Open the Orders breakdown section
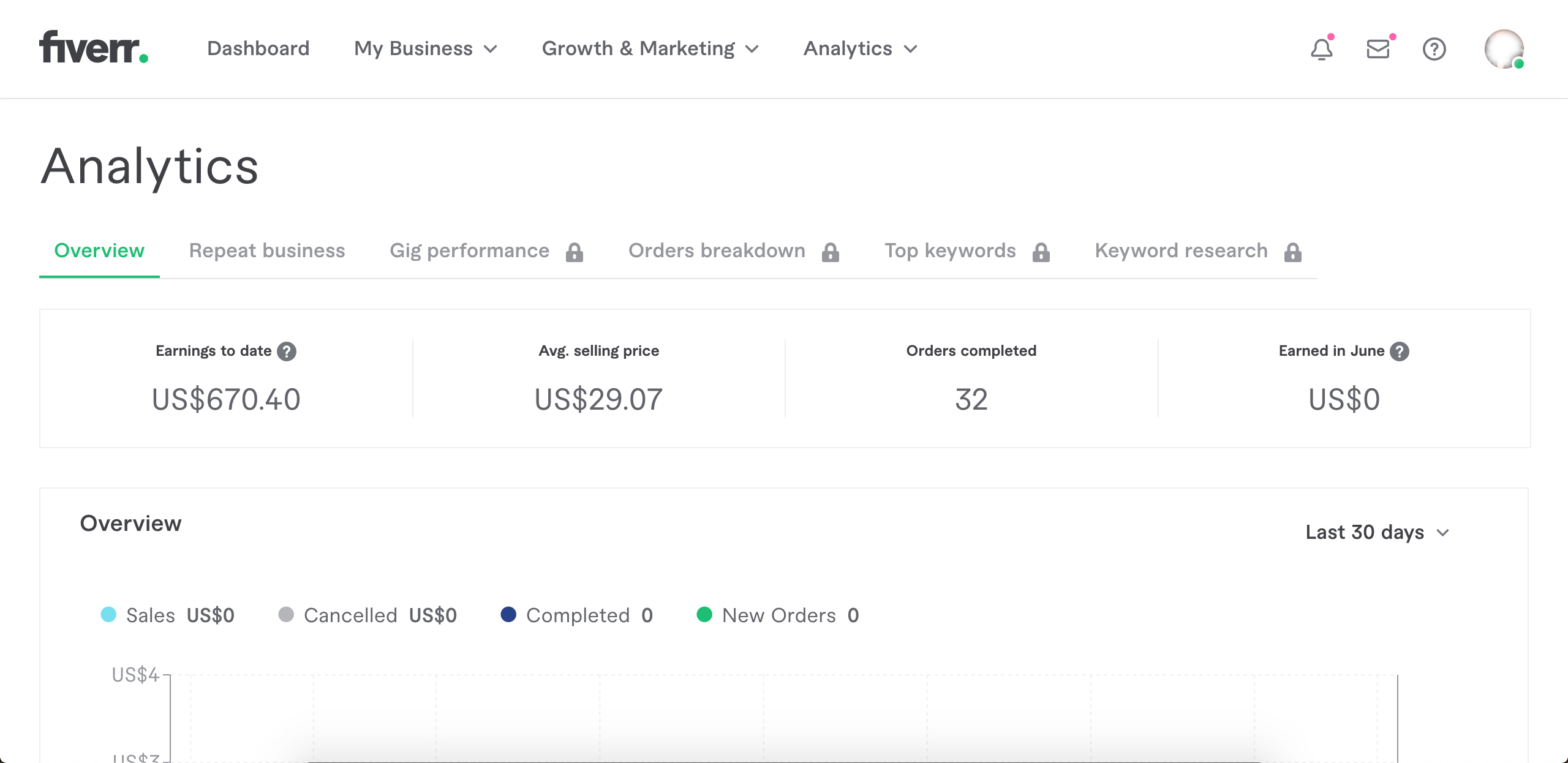The height and width of the screenshot is (763, 1568). 717,250
